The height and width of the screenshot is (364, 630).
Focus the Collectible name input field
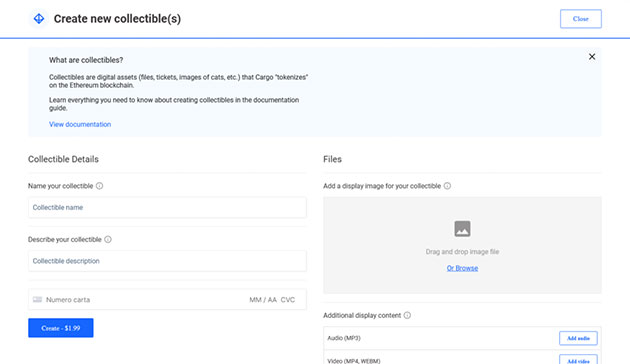[167, 207]
